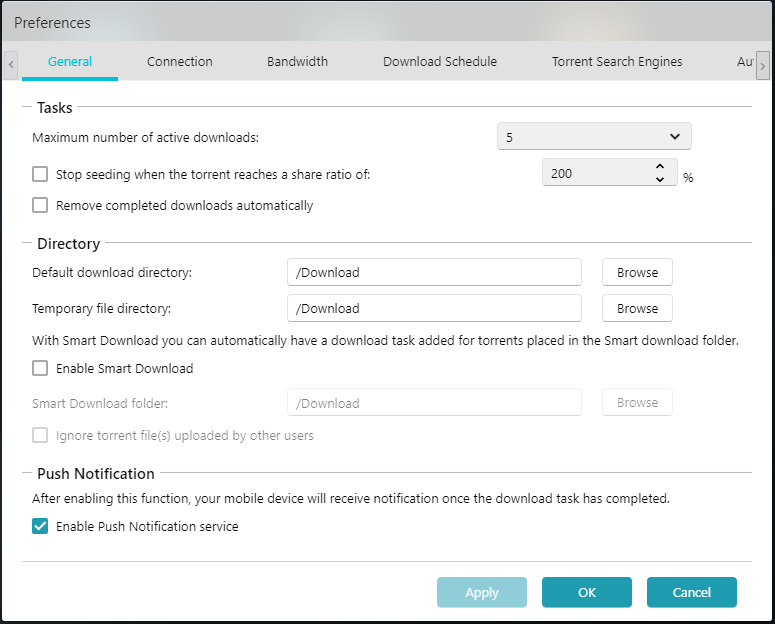775x624 pixels.
Task: Check Remove completed downloads automatically
Action: click(40, 205)
